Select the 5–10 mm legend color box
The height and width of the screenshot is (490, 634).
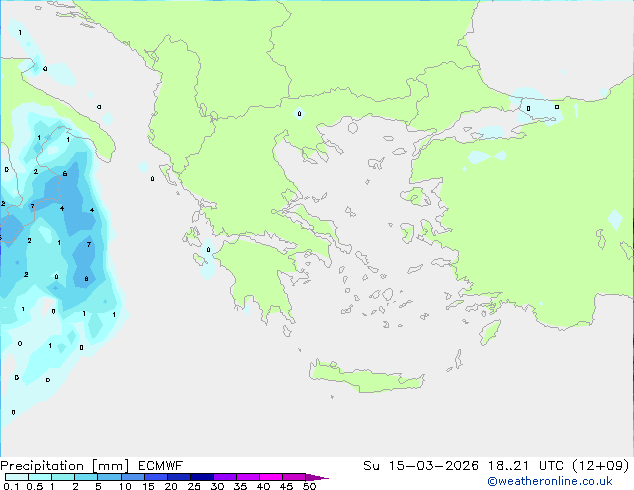[109, 477]
